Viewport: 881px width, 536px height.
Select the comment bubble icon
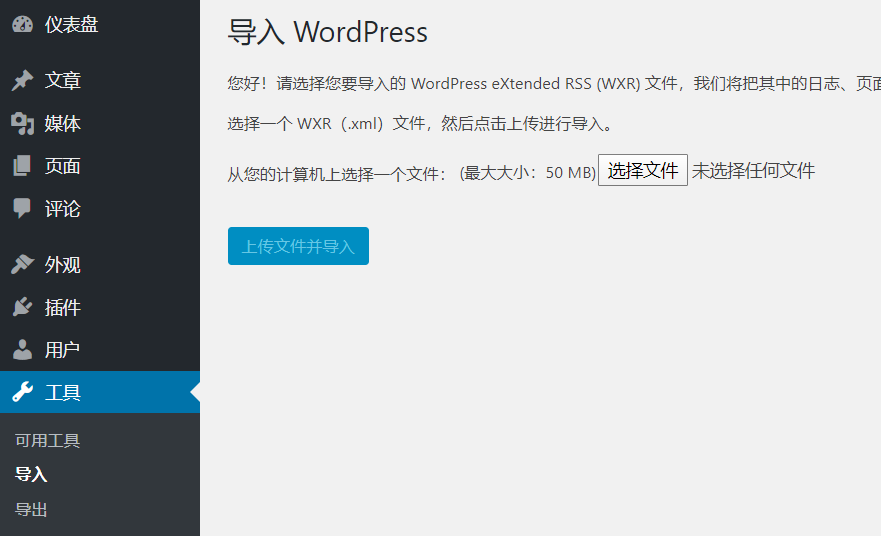pos(22,209)
